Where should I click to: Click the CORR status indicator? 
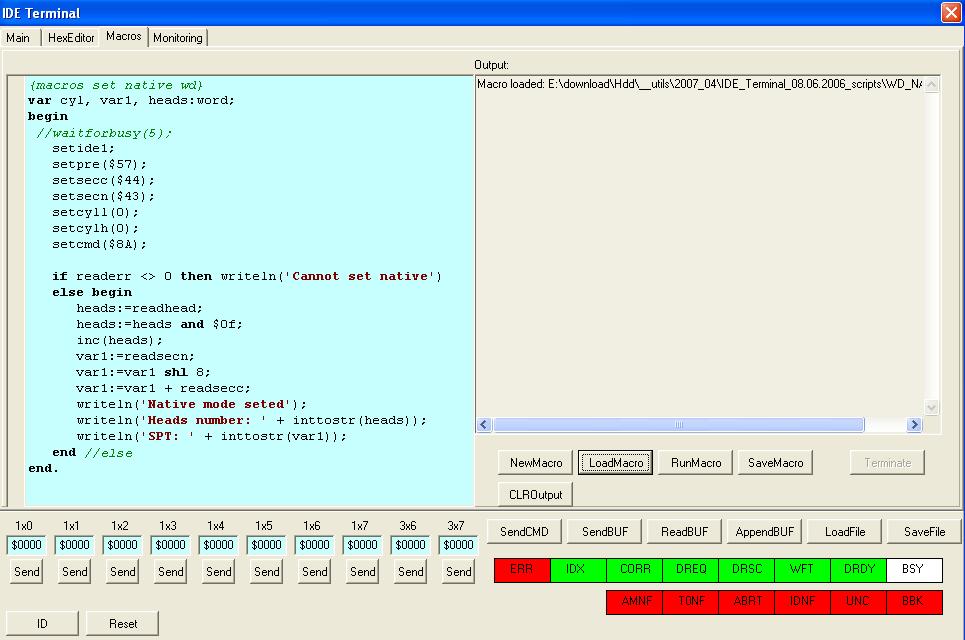pos(635,570)
